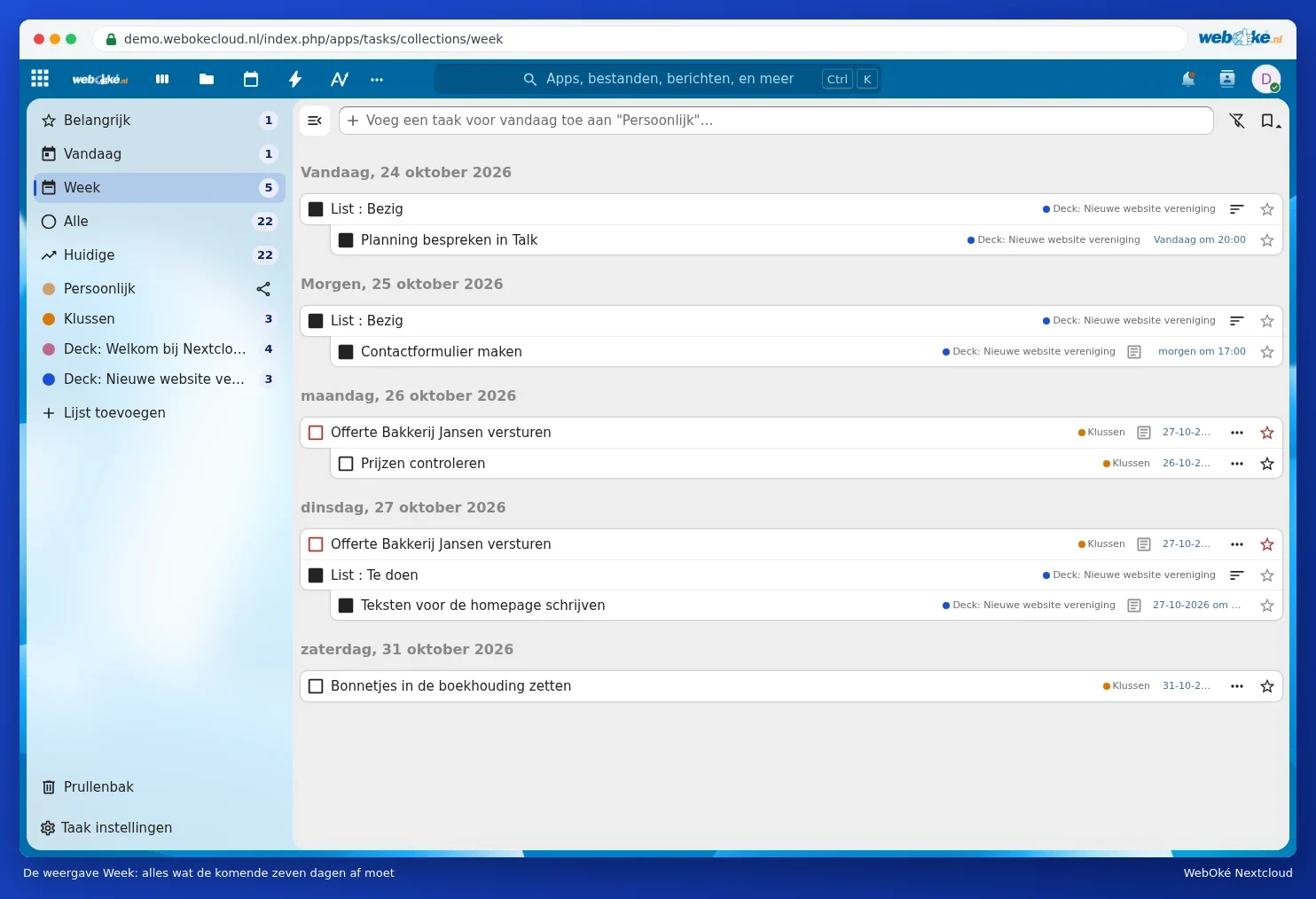This screenshot has height=899, width=1316.
Task: Star the Planning bespreken in Talk task
Action: click(x=1267, y=240)
